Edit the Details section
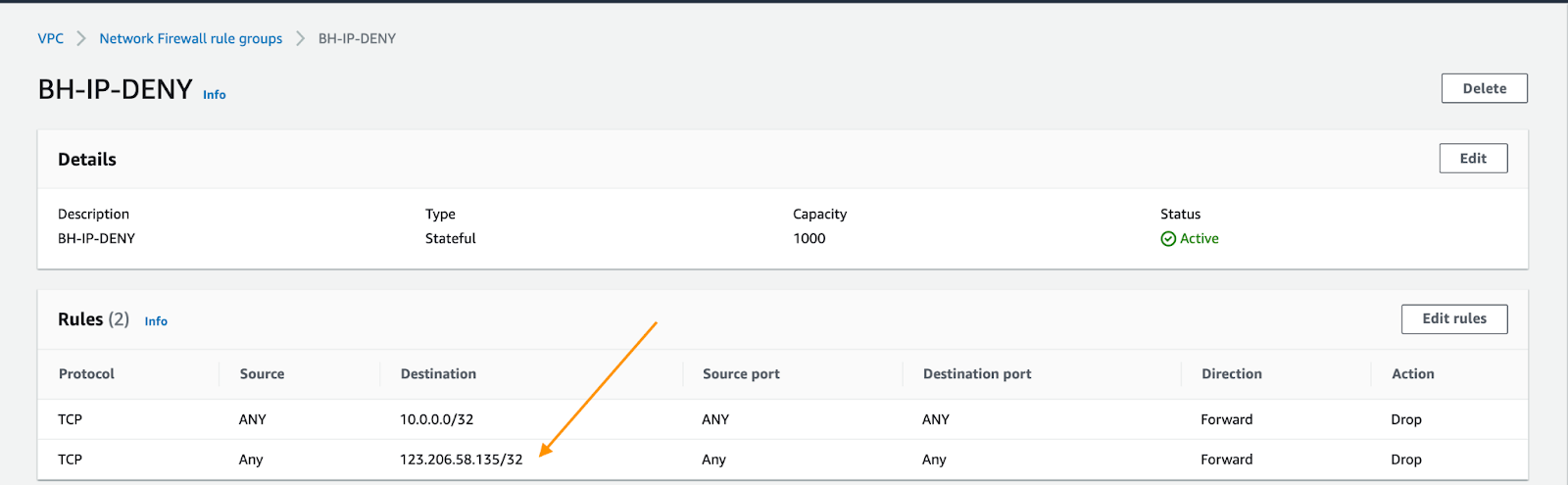Viewport: 1568px width, 485px height. pos(1473,159)
